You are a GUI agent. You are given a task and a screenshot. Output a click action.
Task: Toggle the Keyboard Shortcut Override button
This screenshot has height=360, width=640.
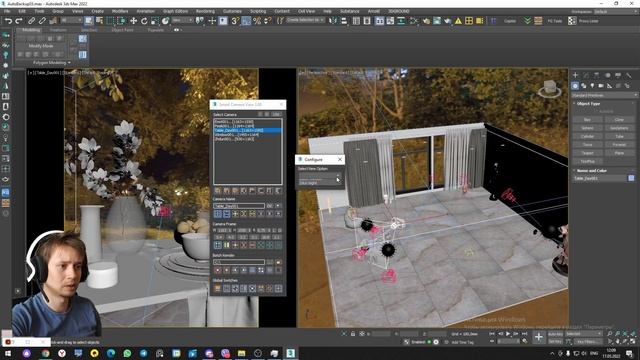pos(223,21)
